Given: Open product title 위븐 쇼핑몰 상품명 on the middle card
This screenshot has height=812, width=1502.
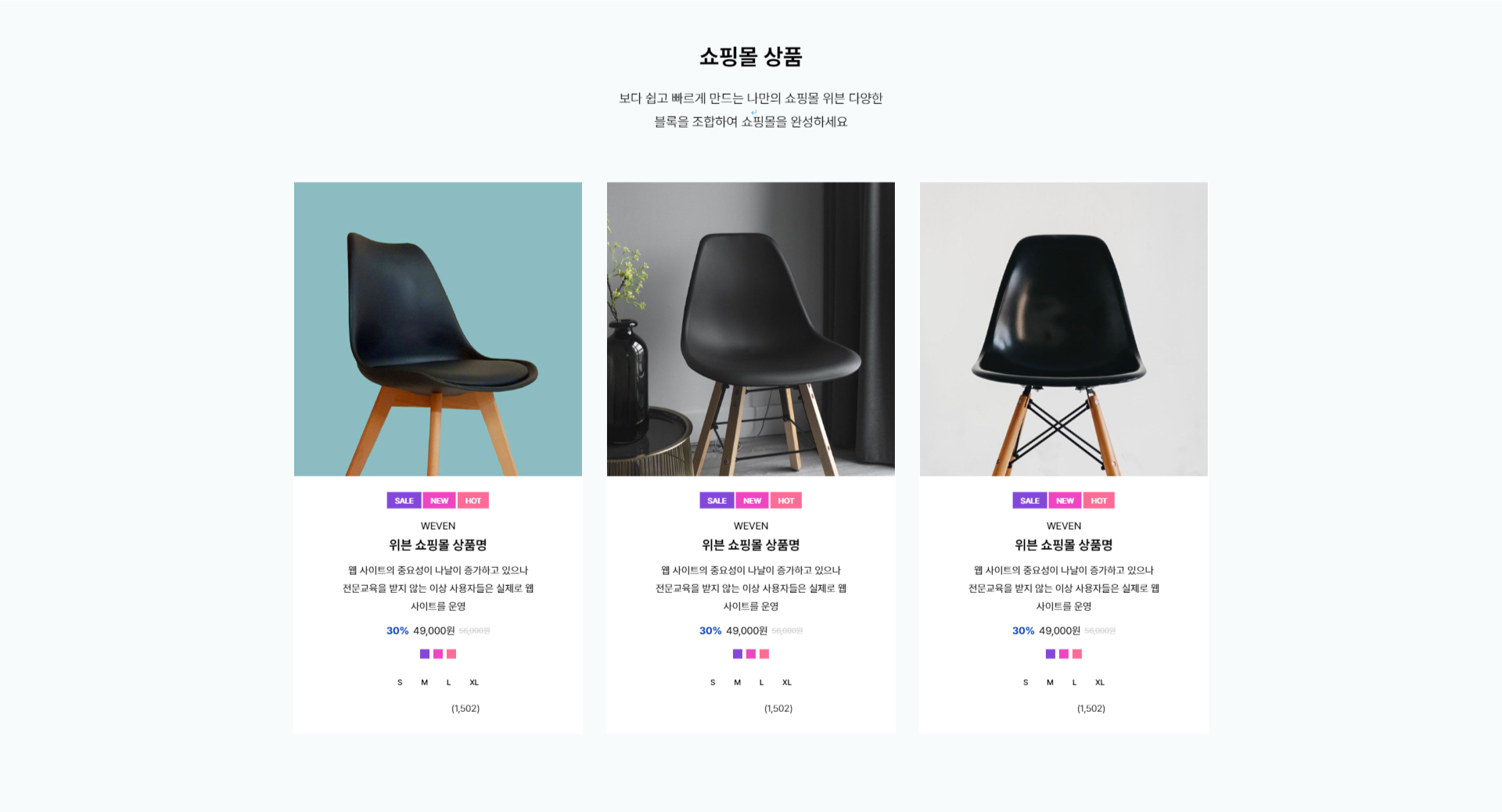Looking at the screenshot, I should click(x=751, y=544).
